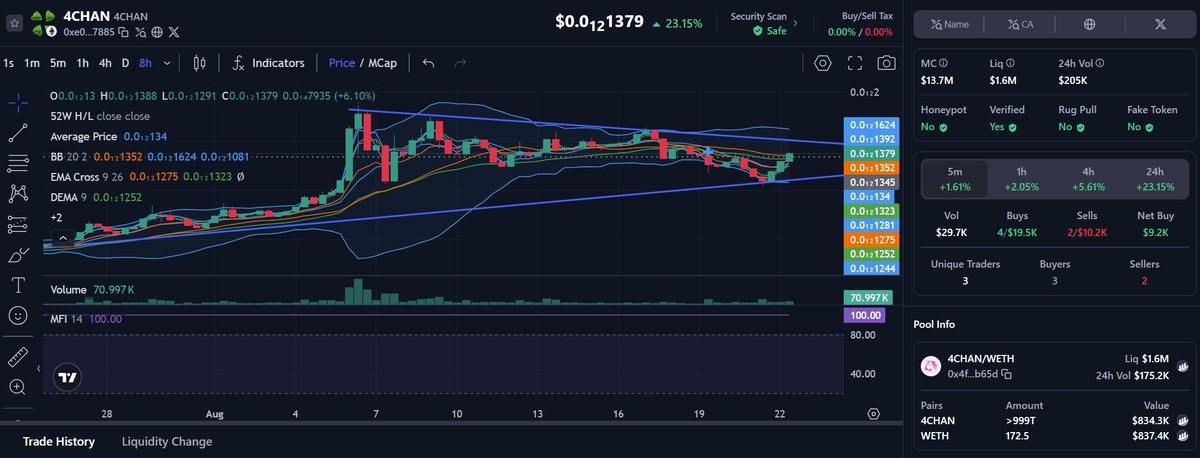The width and height of the screenshot is (1200, 458).
Task: Select the crosshair cursor tool
Action: [18, 101]
